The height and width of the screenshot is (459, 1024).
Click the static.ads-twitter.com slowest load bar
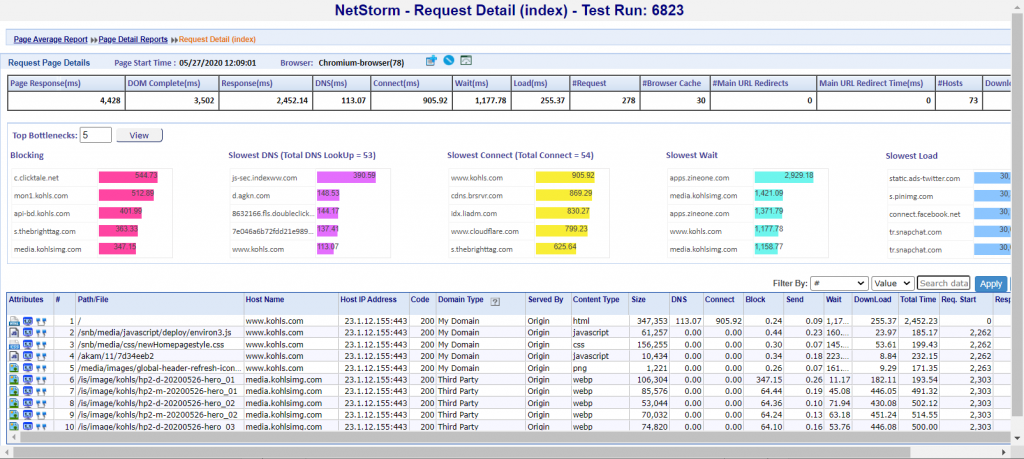pos(991,177)
